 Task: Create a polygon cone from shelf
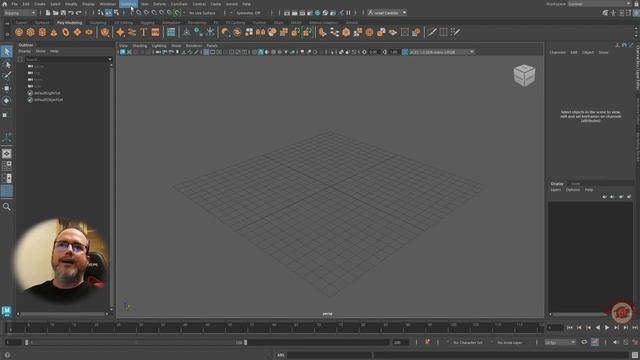[x=54, y=32]
